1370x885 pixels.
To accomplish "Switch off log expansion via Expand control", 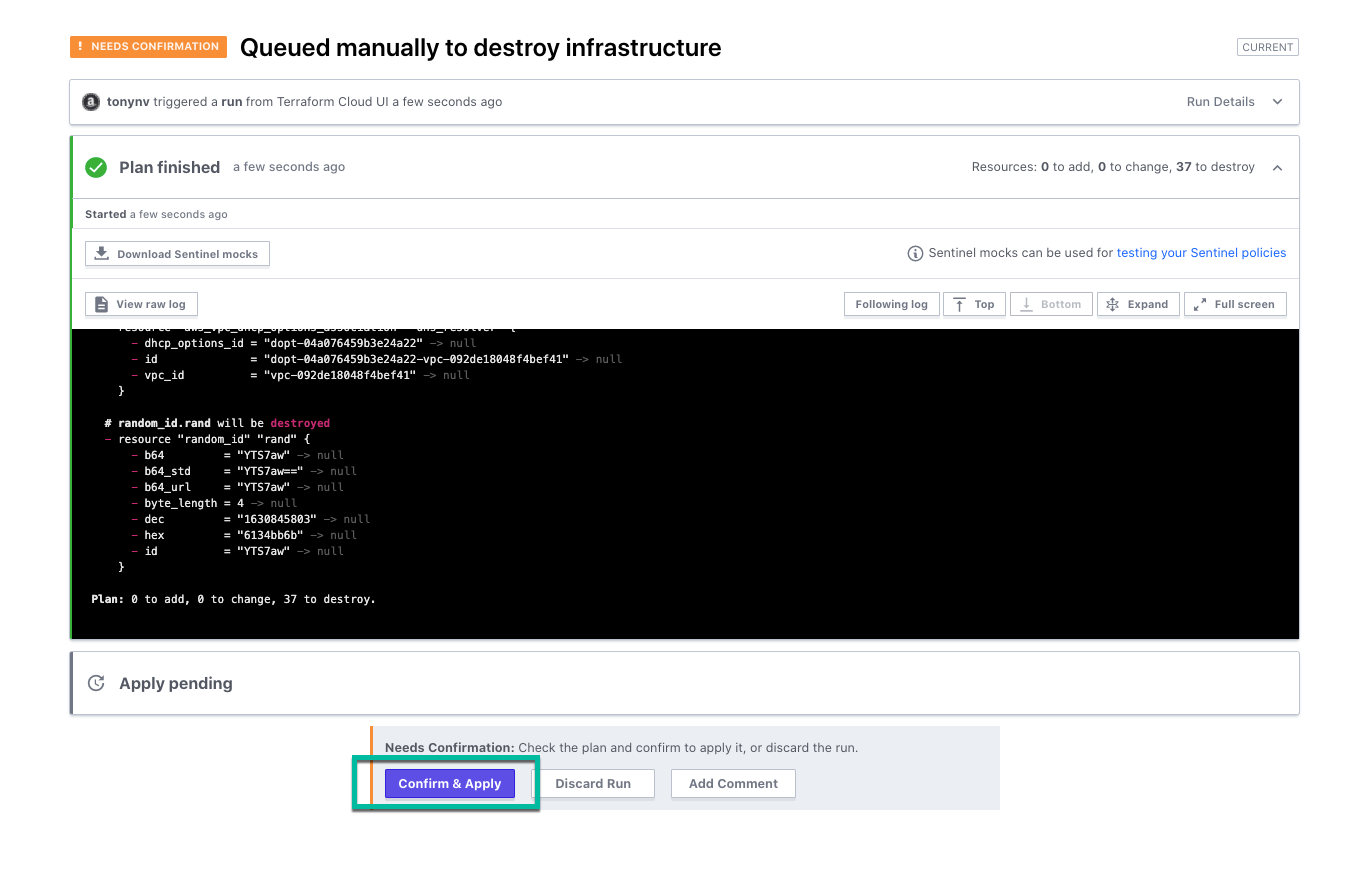I will pos(1138,303).
